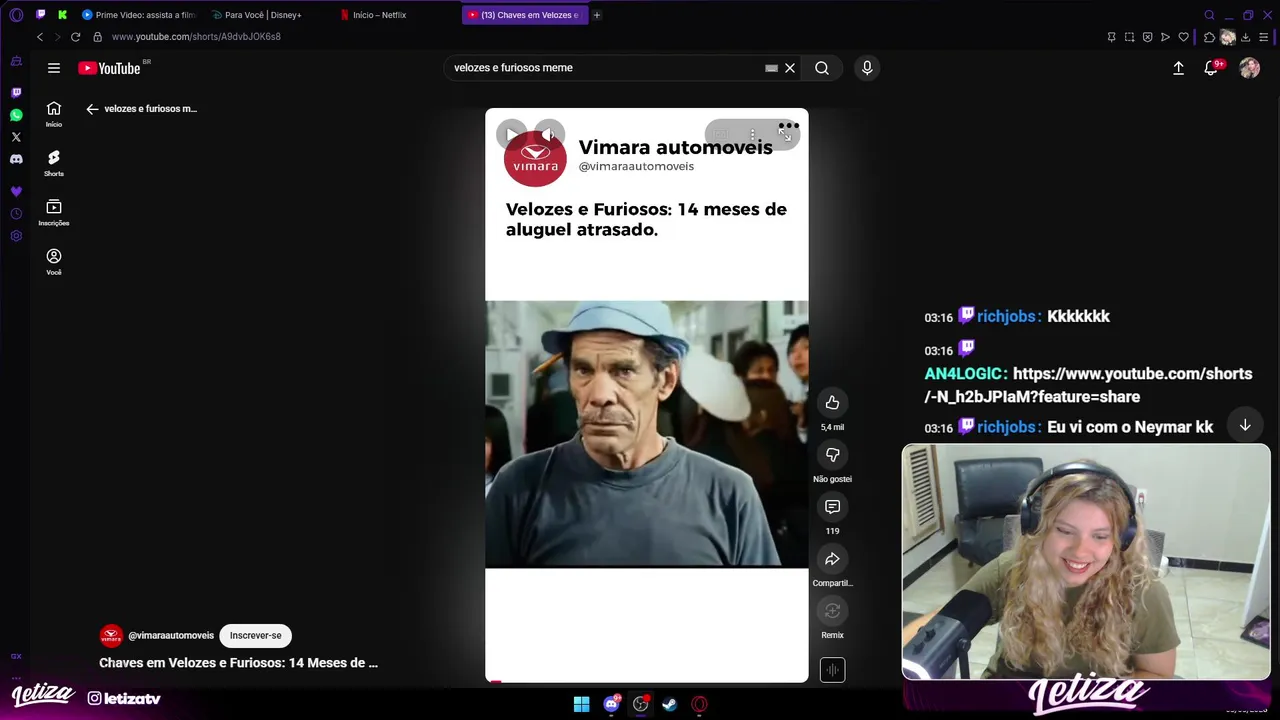The image size is (1280, 720).
Task: Open AN4LOGIC's YouTube shorts link in chat
Action: 1088,385
